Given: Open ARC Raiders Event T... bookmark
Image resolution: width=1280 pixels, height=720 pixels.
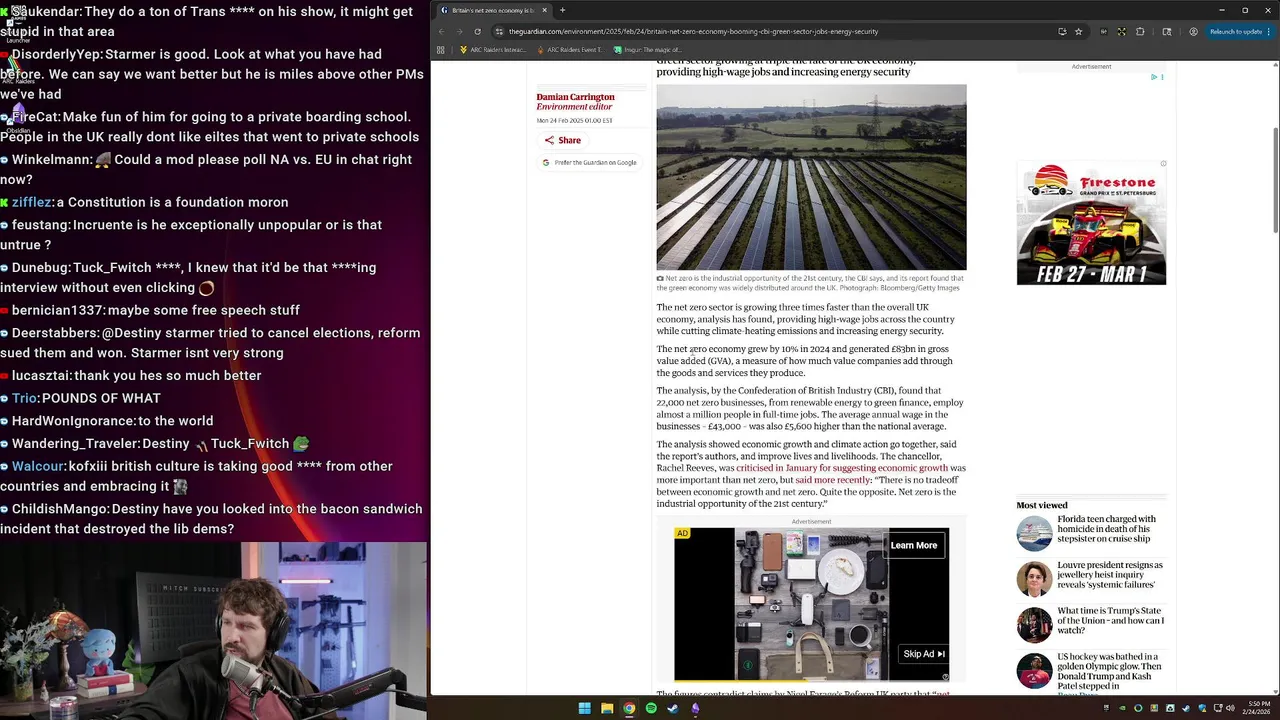Looking at the screenshot, I should [x=569, y=49].
